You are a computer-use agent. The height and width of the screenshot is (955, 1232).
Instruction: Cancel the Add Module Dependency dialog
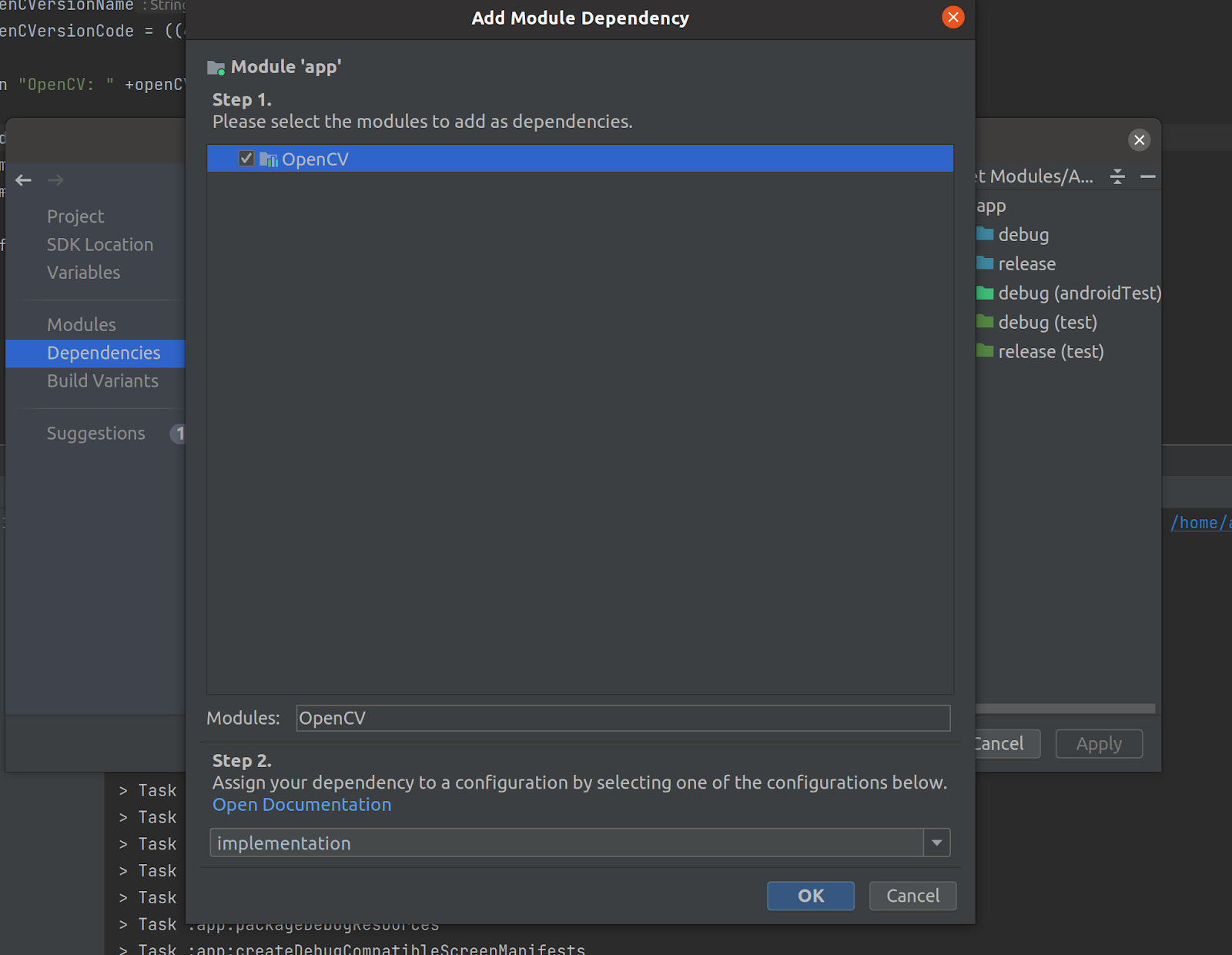pyautogui.click(x=912, y=896)
